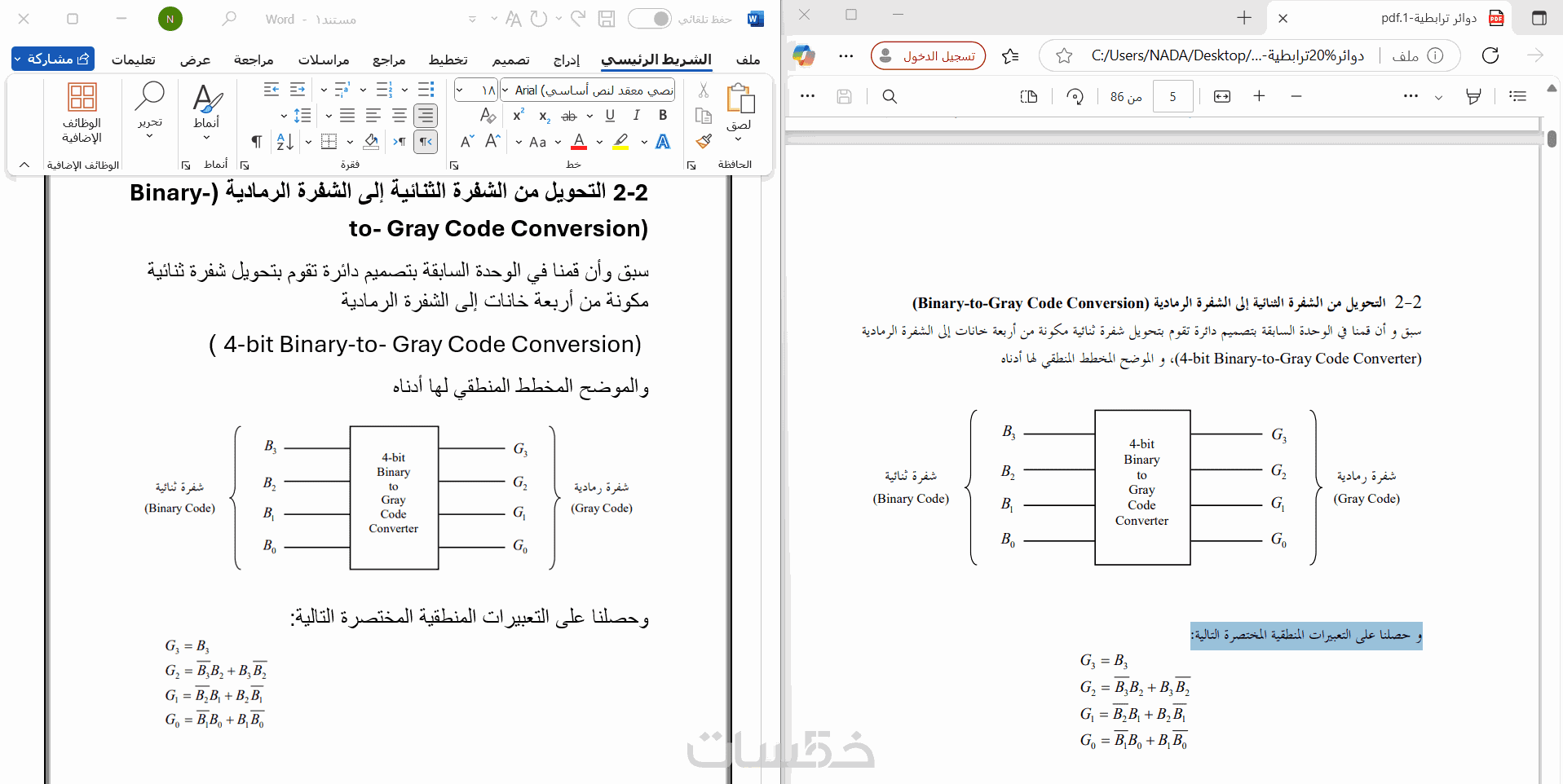The image size is (1563, 784).
Task: Click the Bullets list icon
Action: 426,90
